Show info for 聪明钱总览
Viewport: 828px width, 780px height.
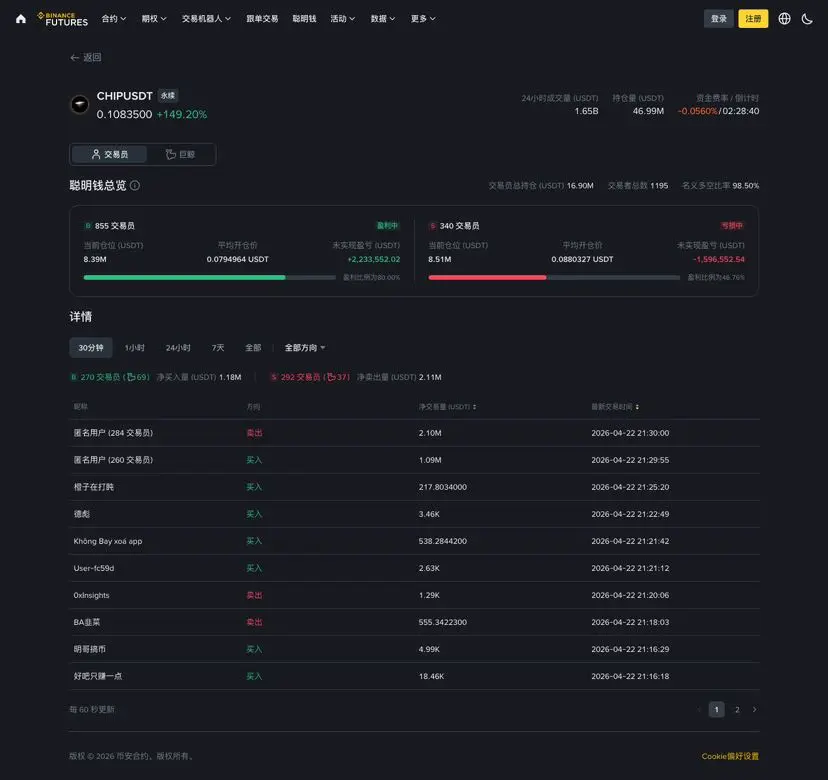point(135,185)
